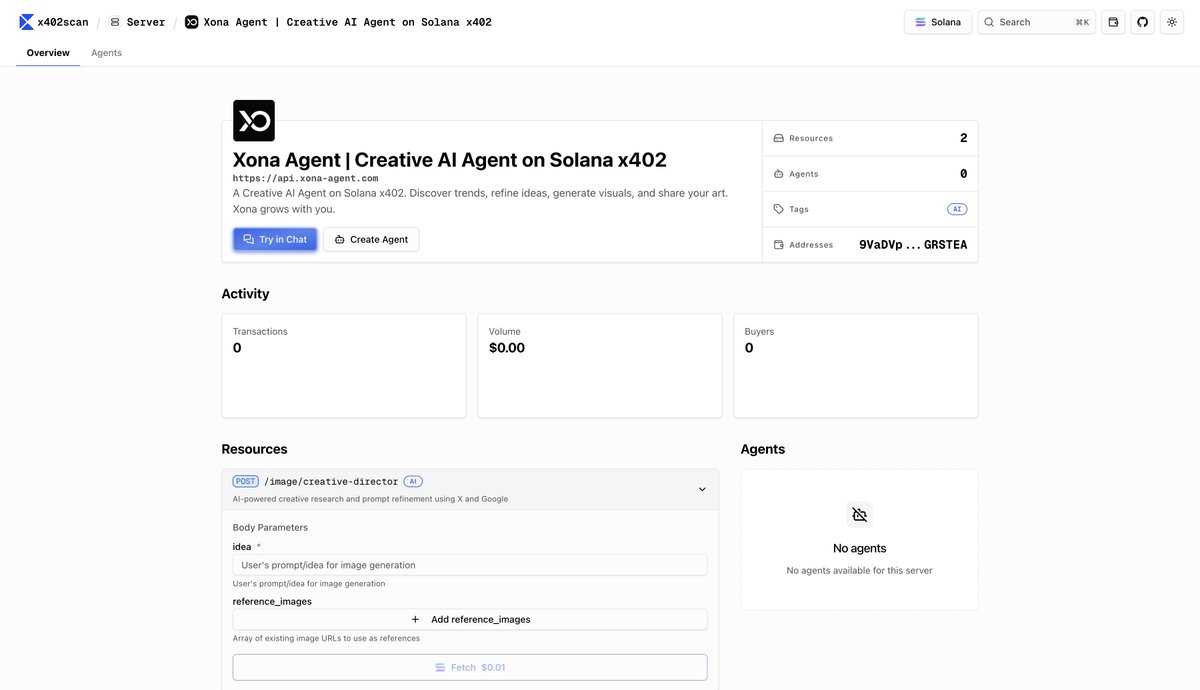Viewport: 1200px width, 690px height.
Task: Click the x402scan logo icon
Action: 26,22
